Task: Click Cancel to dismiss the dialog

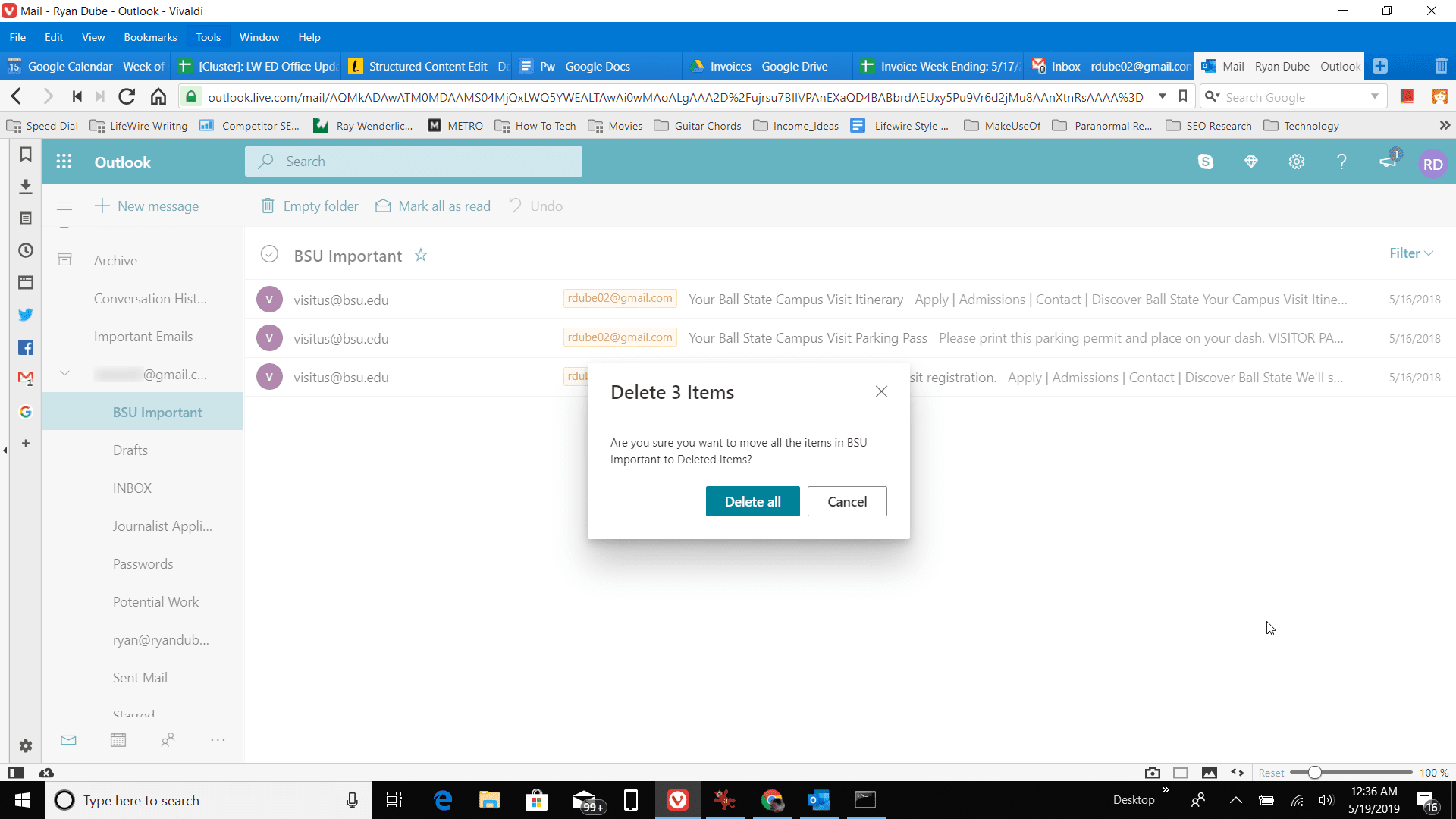Action: point(847,501)
